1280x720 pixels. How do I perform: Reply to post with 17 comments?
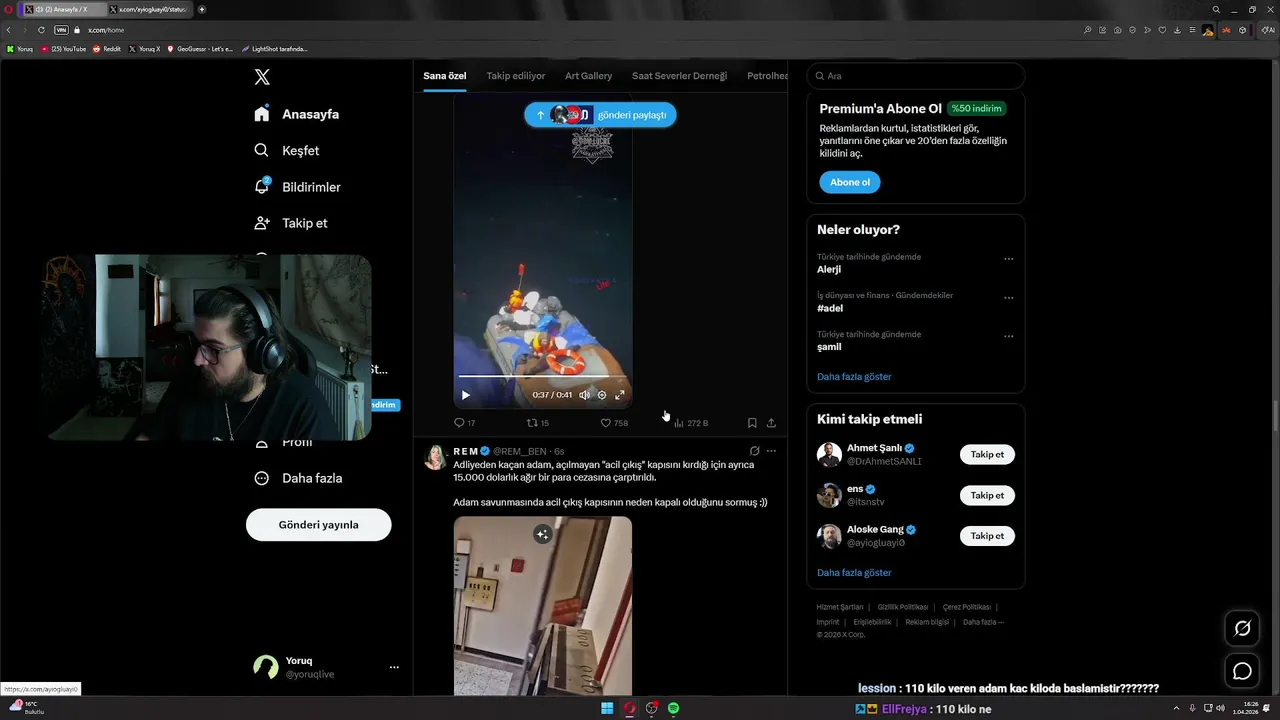point(464,423)
